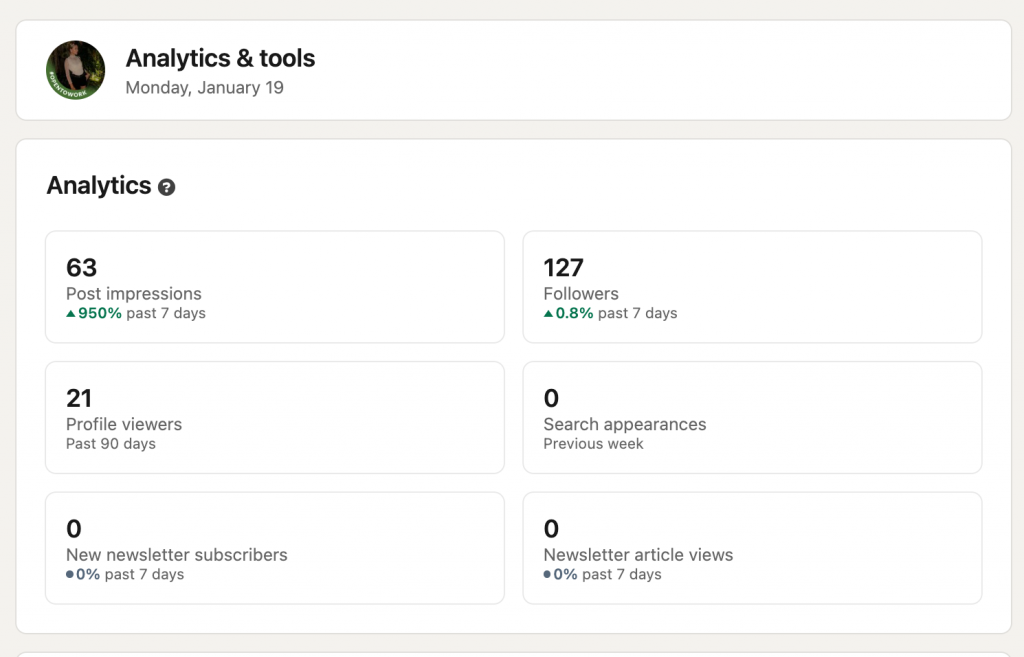Check the Search appearances card
This screenshot has height=657, width=1024.
(x=752, y=417)
